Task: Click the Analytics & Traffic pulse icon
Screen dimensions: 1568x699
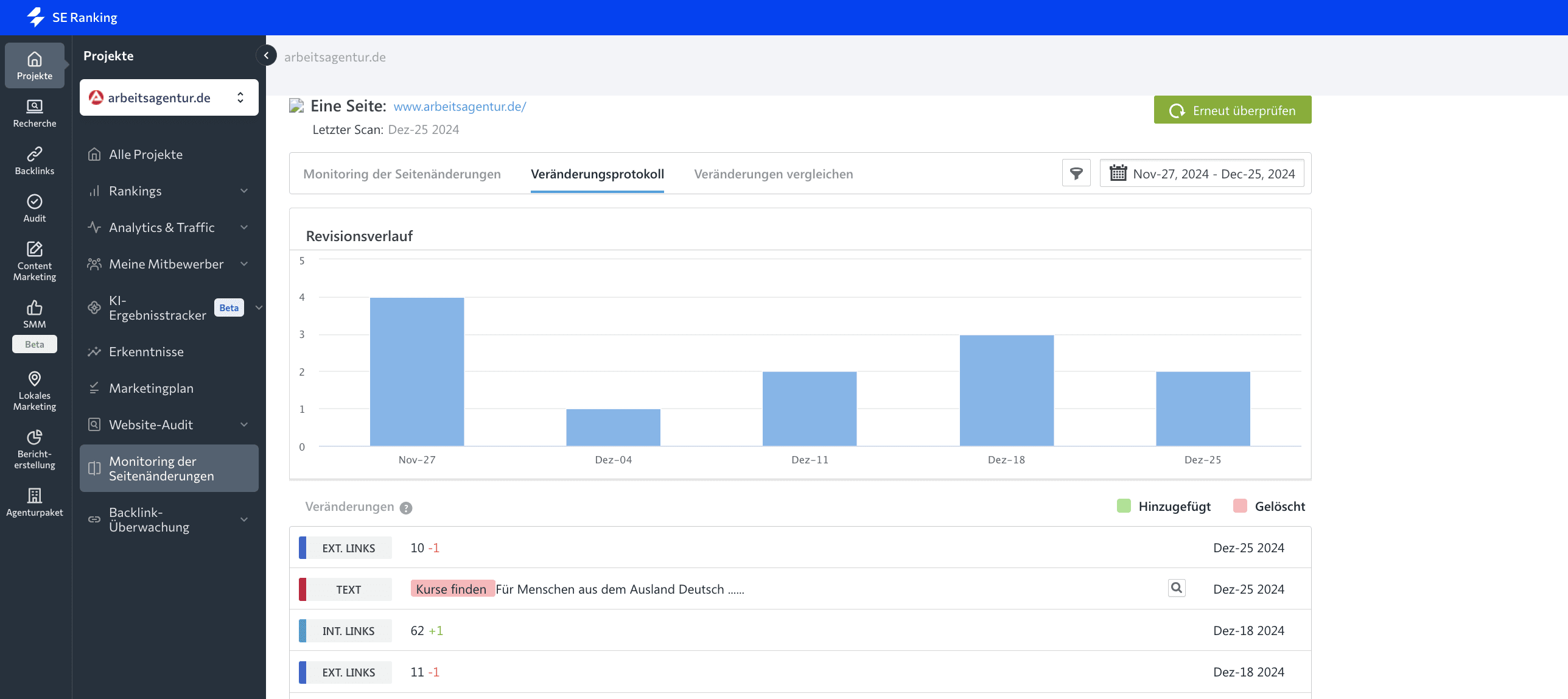Action: (94, 228)
